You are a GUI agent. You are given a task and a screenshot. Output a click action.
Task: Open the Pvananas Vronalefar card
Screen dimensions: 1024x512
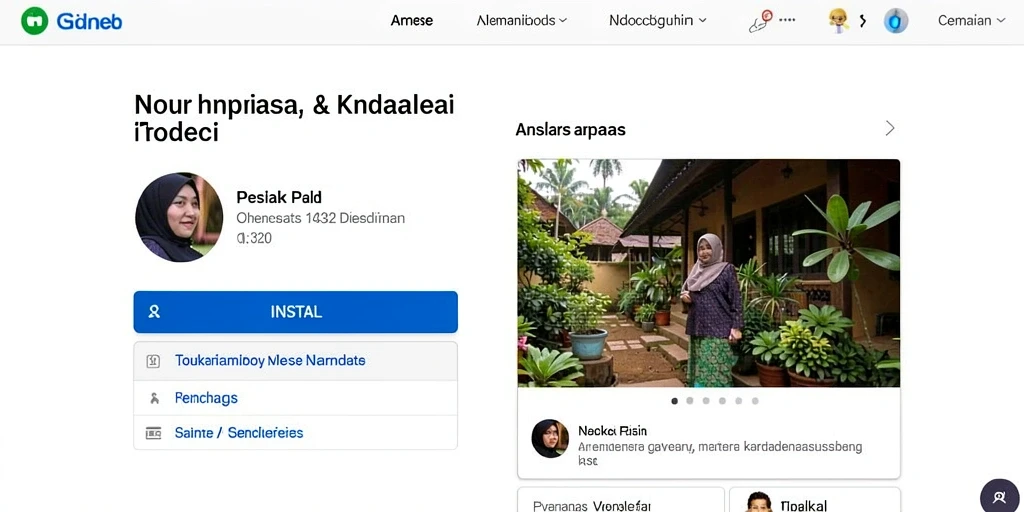click(x=621, y=500)
